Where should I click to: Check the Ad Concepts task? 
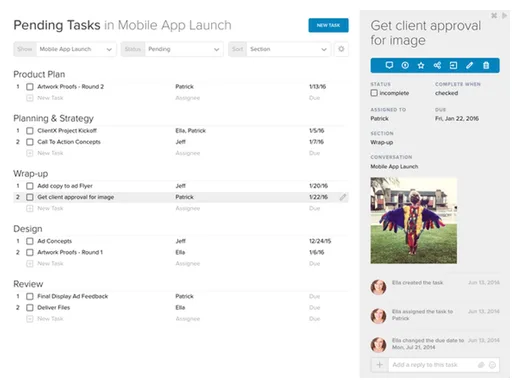pyautogui.click(x=30, y=241)
